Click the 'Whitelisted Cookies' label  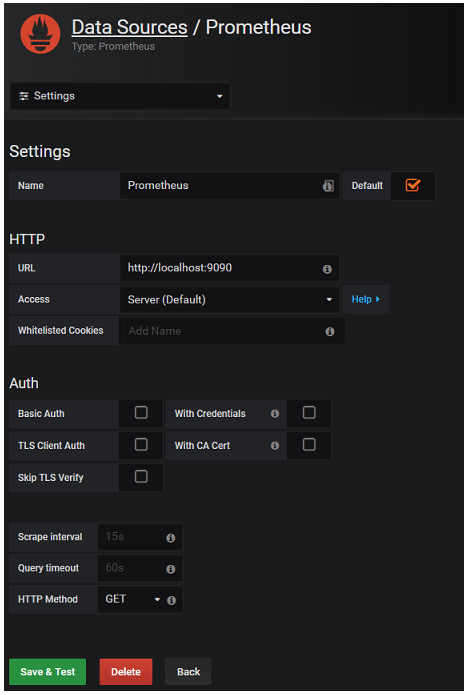[61, 331]
